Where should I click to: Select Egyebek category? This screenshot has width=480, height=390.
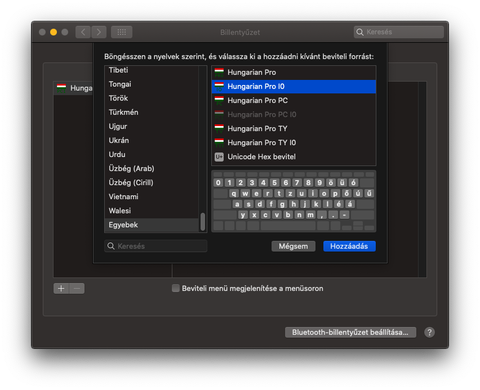tap(152, 225)
